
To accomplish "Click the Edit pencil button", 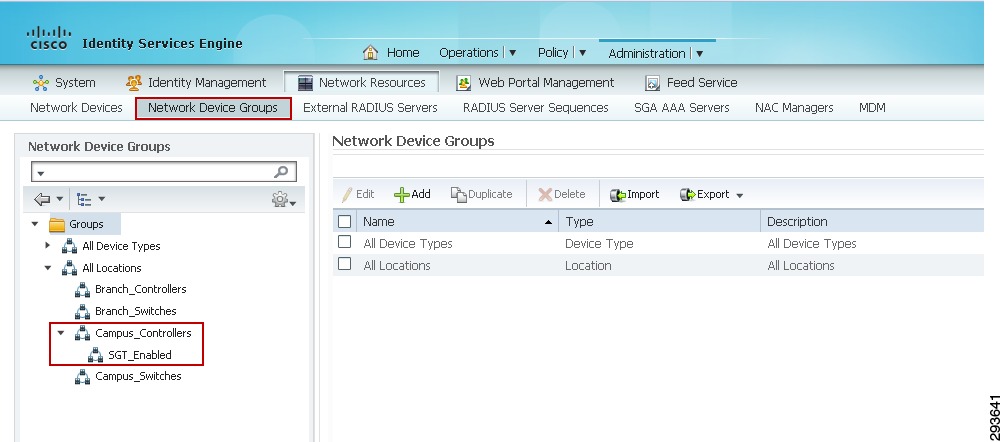I will pyautogui.click(x=358, y=194).
